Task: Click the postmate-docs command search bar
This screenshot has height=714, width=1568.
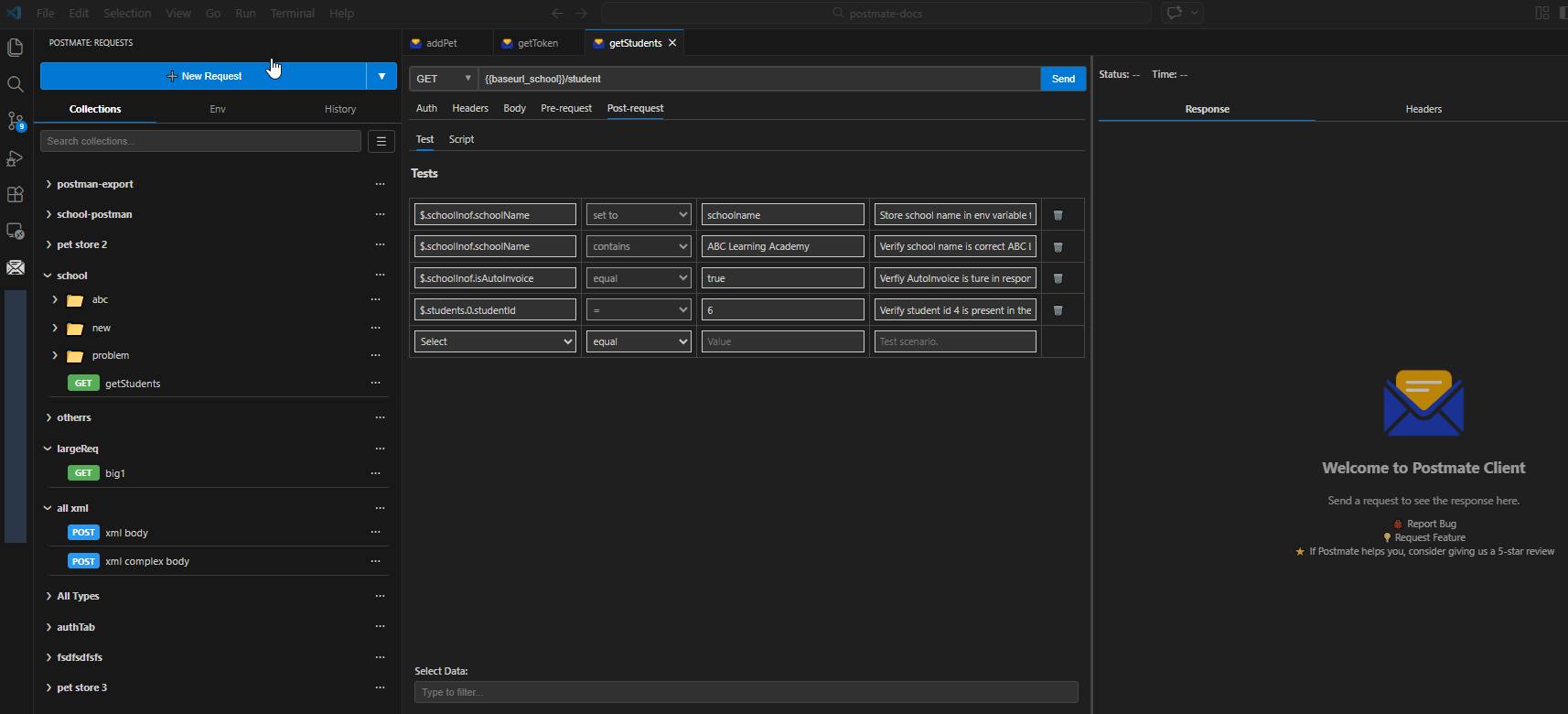Action: point(875,13)
